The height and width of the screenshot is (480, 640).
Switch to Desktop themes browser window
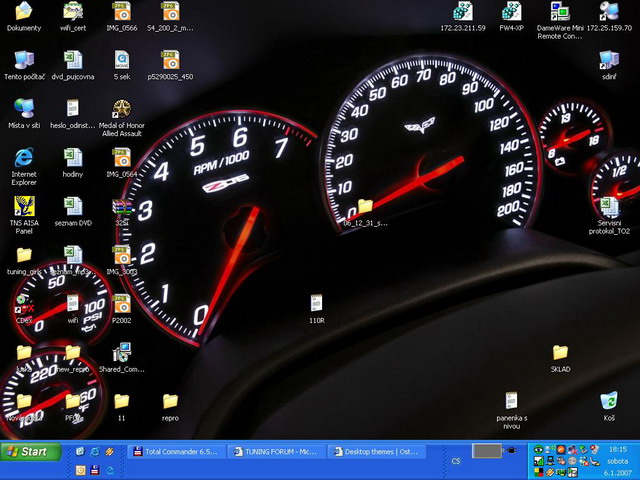pyautogui.click(x=376, y=452)
